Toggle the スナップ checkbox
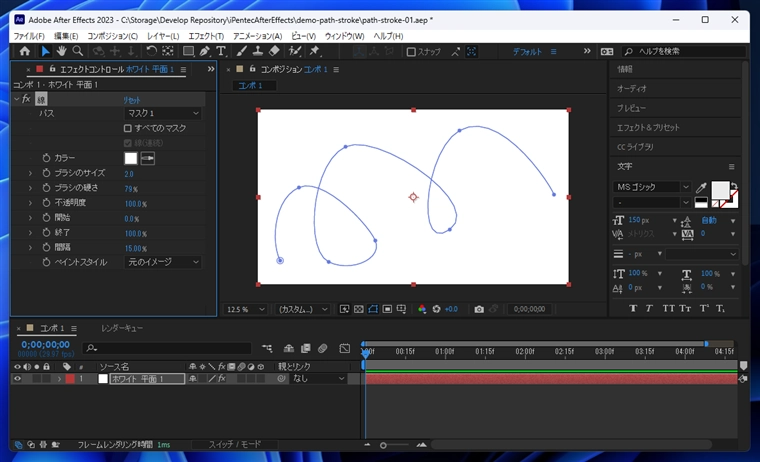The image size is (760, 462). click(411, 52)
